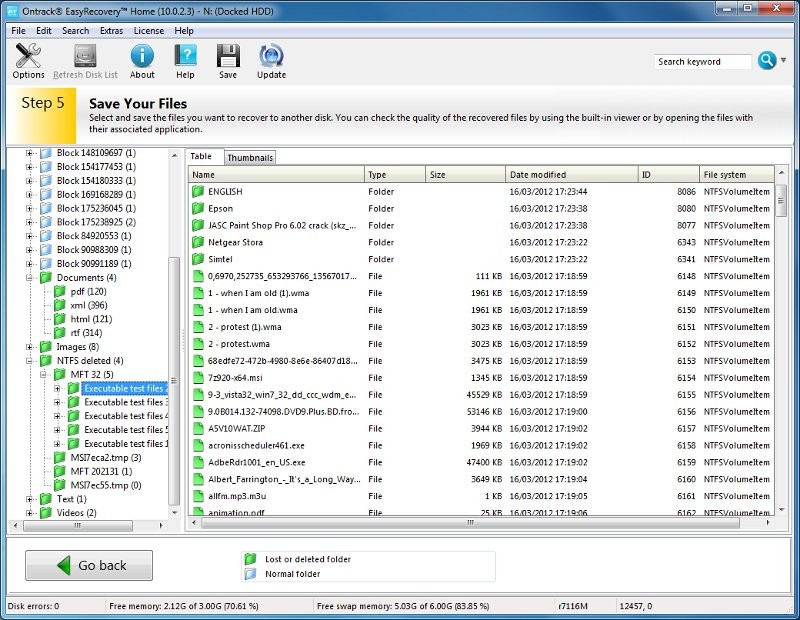The width and height of the screenshot is (800, 620).
Task: Open the Search menu
Action: point(76,31)
